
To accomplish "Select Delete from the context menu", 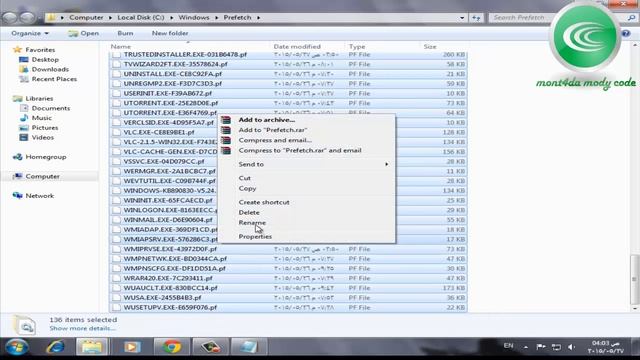I will 249,213.
